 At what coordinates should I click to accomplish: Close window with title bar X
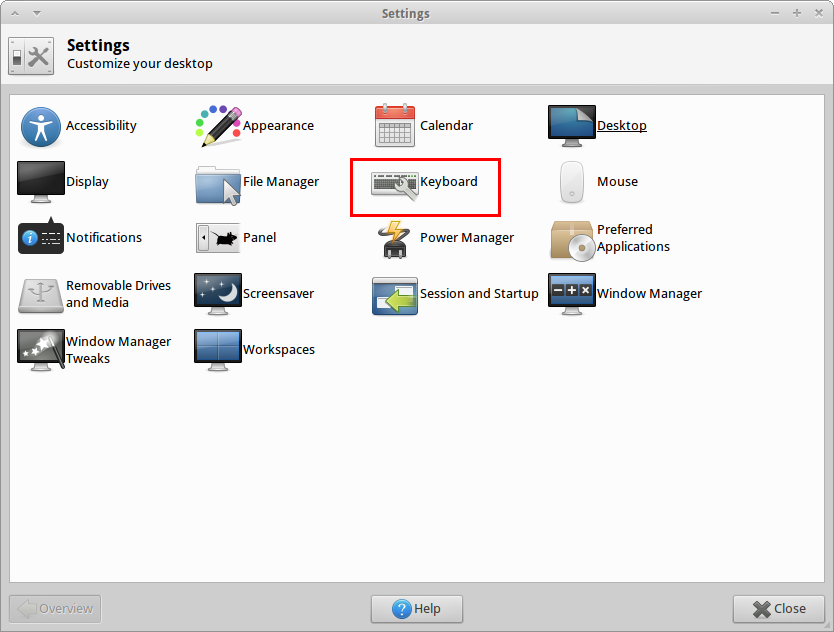pyautogui.click(x=819, y=13)
